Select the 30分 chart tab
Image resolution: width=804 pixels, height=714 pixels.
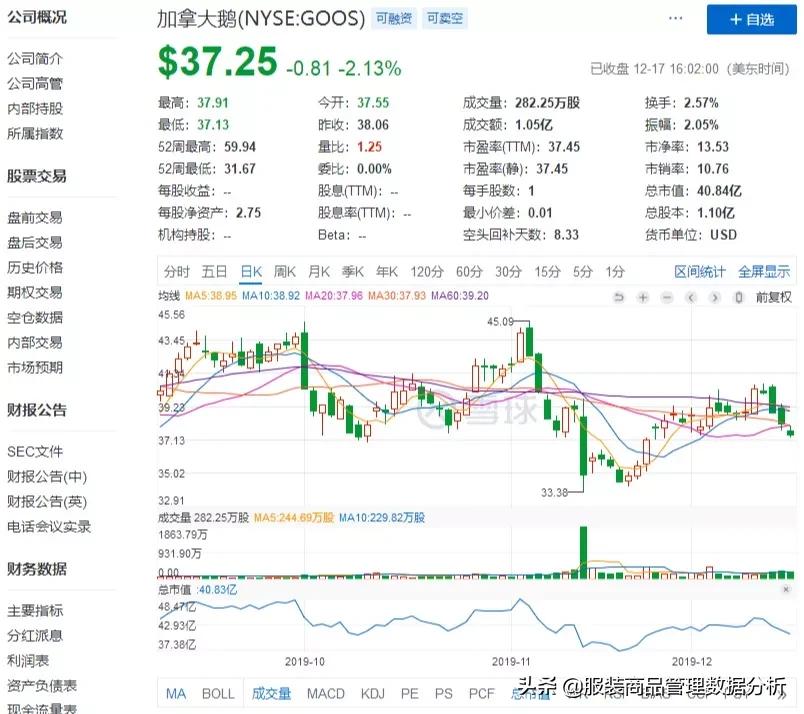point(508,271)
